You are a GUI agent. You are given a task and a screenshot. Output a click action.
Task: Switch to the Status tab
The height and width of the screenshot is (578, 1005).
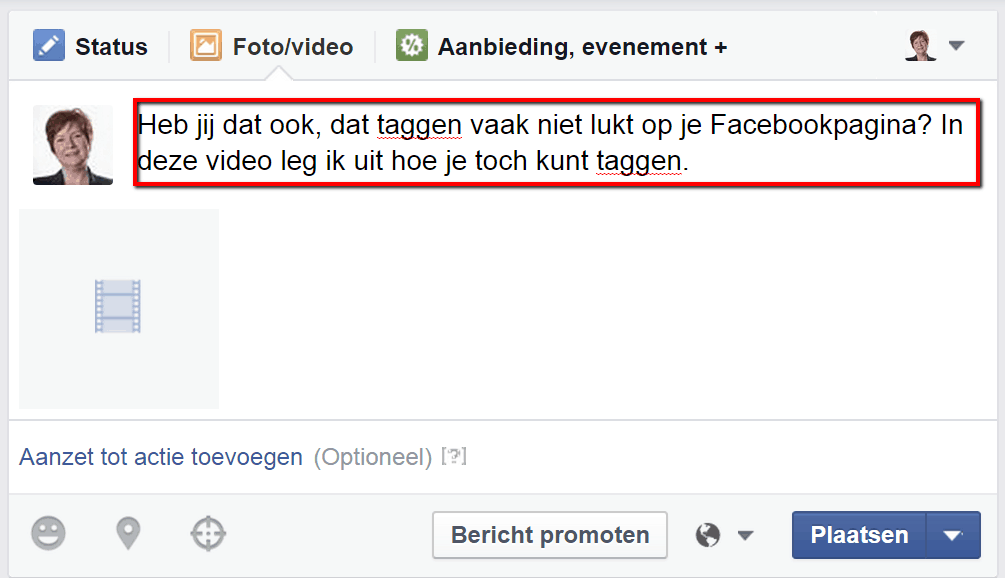90,46
